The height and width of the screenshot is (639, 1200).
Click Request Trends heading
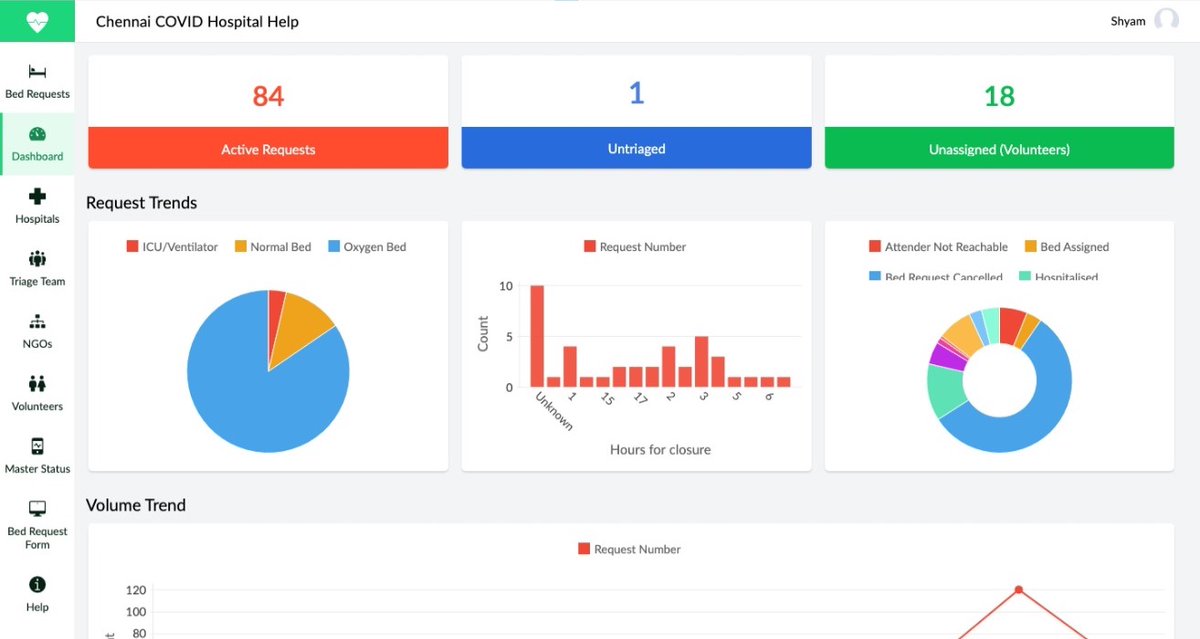[x=141, y=203]
